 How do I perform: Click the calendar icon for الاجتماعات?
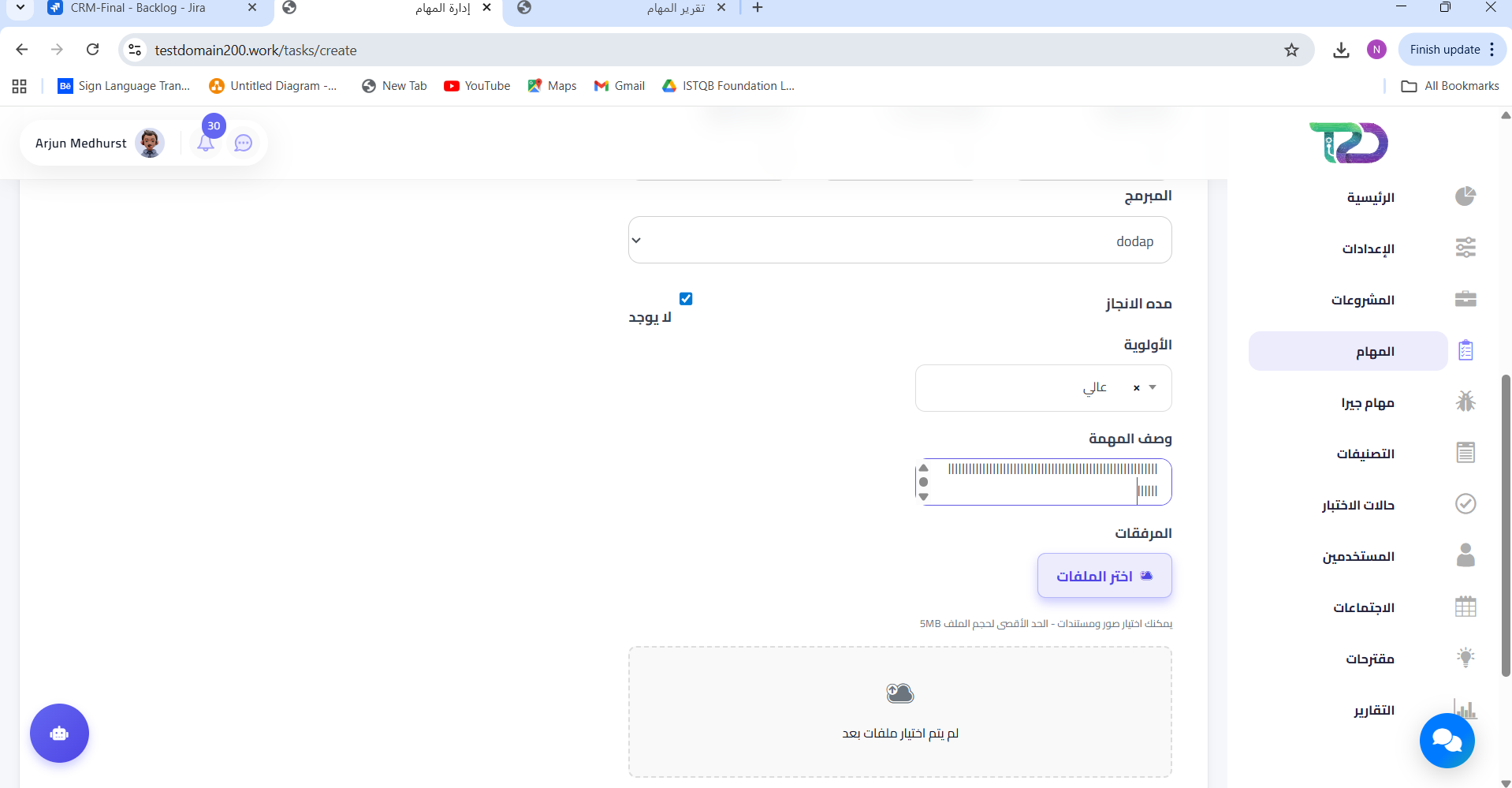click(x=1465, y=607)
